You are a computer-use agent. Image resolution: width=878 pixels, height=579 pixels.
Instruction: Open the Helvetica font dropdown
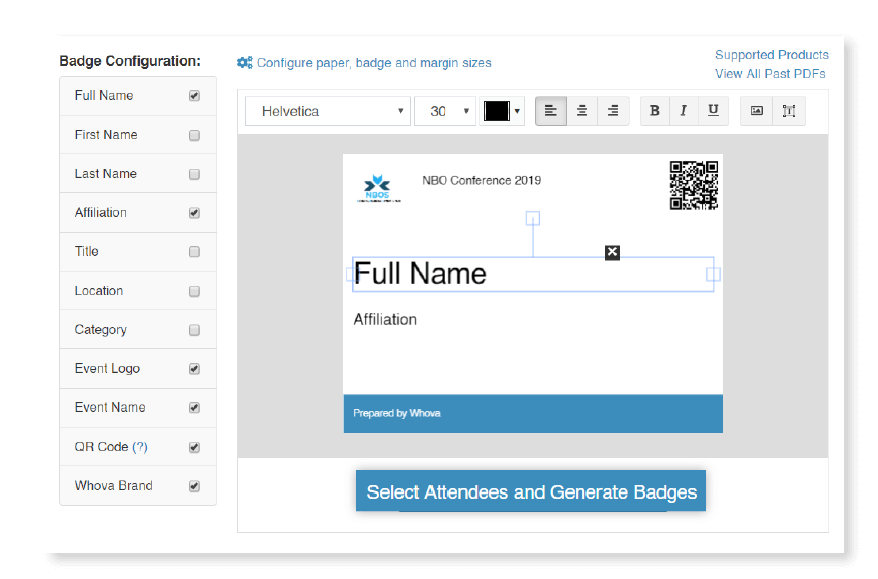click(328, 111)
